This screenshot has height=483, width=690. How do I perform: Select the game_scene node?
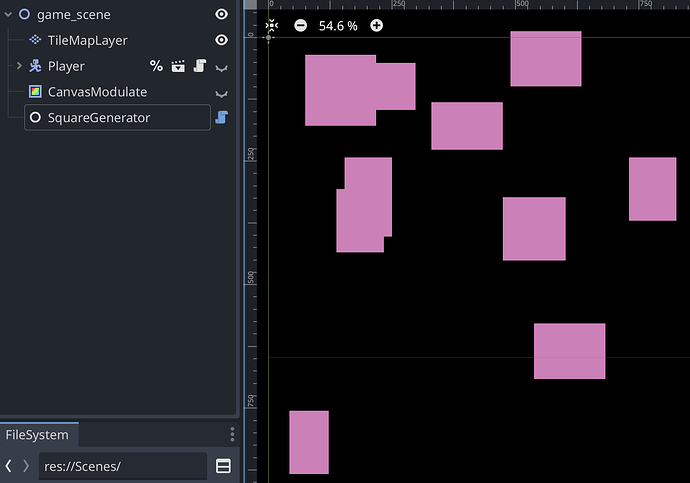click(x=74, y=15)
